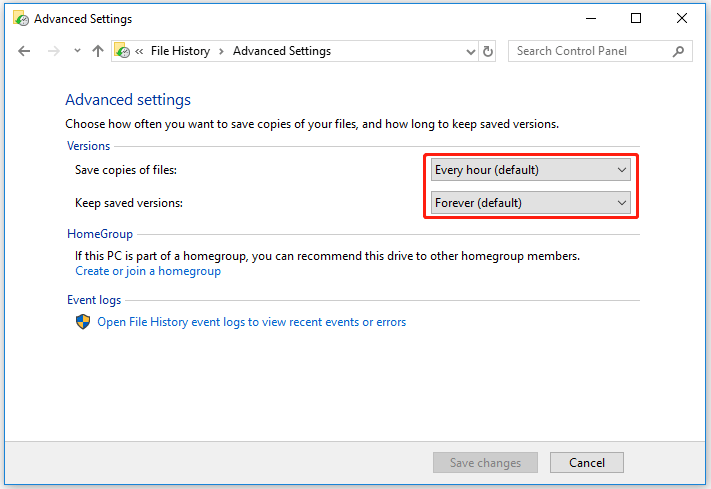
Task: Click the Save changes button
Action: [485, 463]
